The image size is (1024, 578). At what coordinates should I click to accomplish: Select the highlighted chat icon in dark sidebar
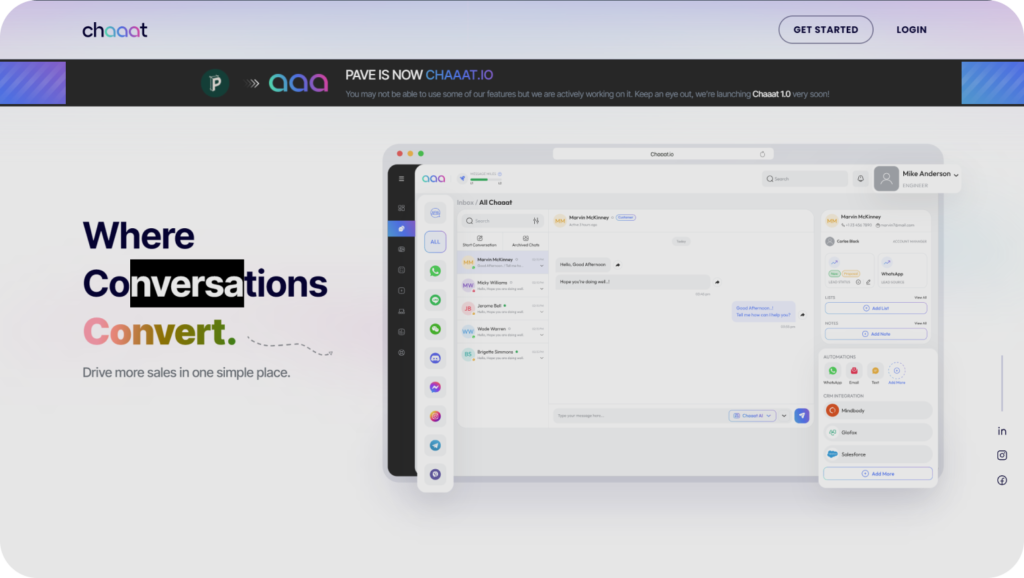tap(401, 229)
